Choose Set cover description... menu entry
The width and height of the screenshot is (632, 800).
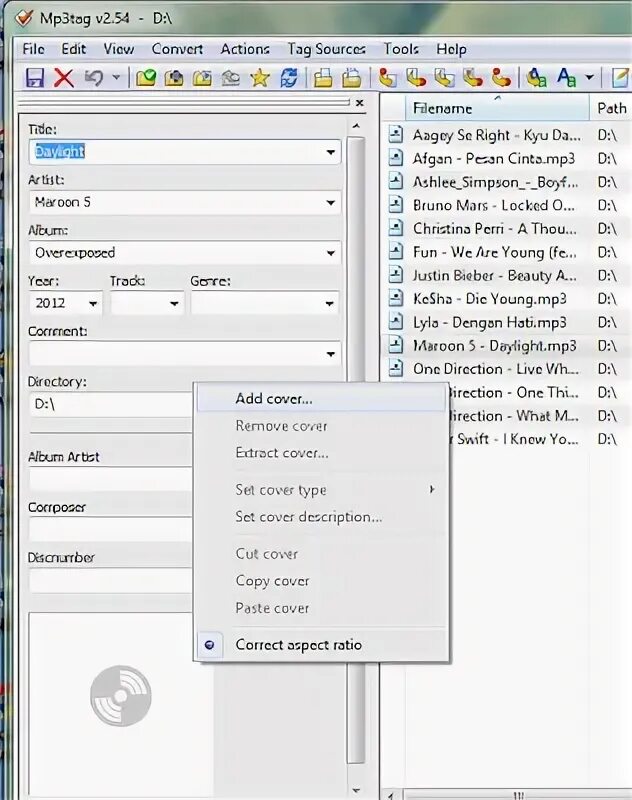[321, 517]
